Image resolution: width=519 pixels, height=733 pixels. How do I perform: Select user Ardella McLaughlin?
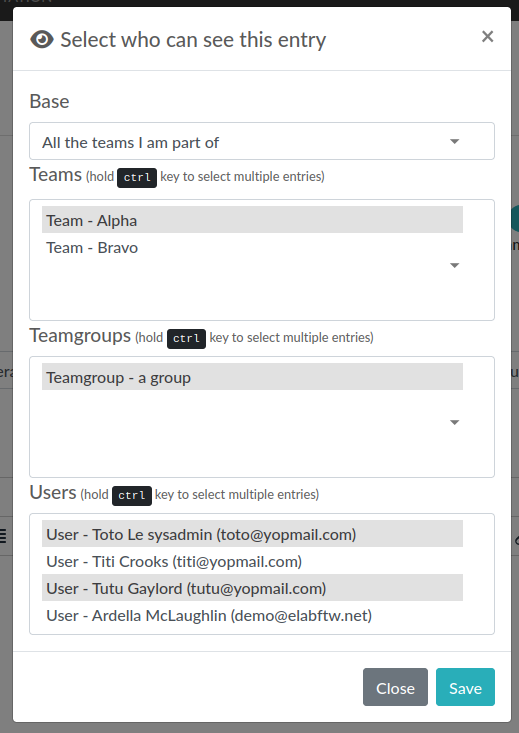[x=252, y=615]
